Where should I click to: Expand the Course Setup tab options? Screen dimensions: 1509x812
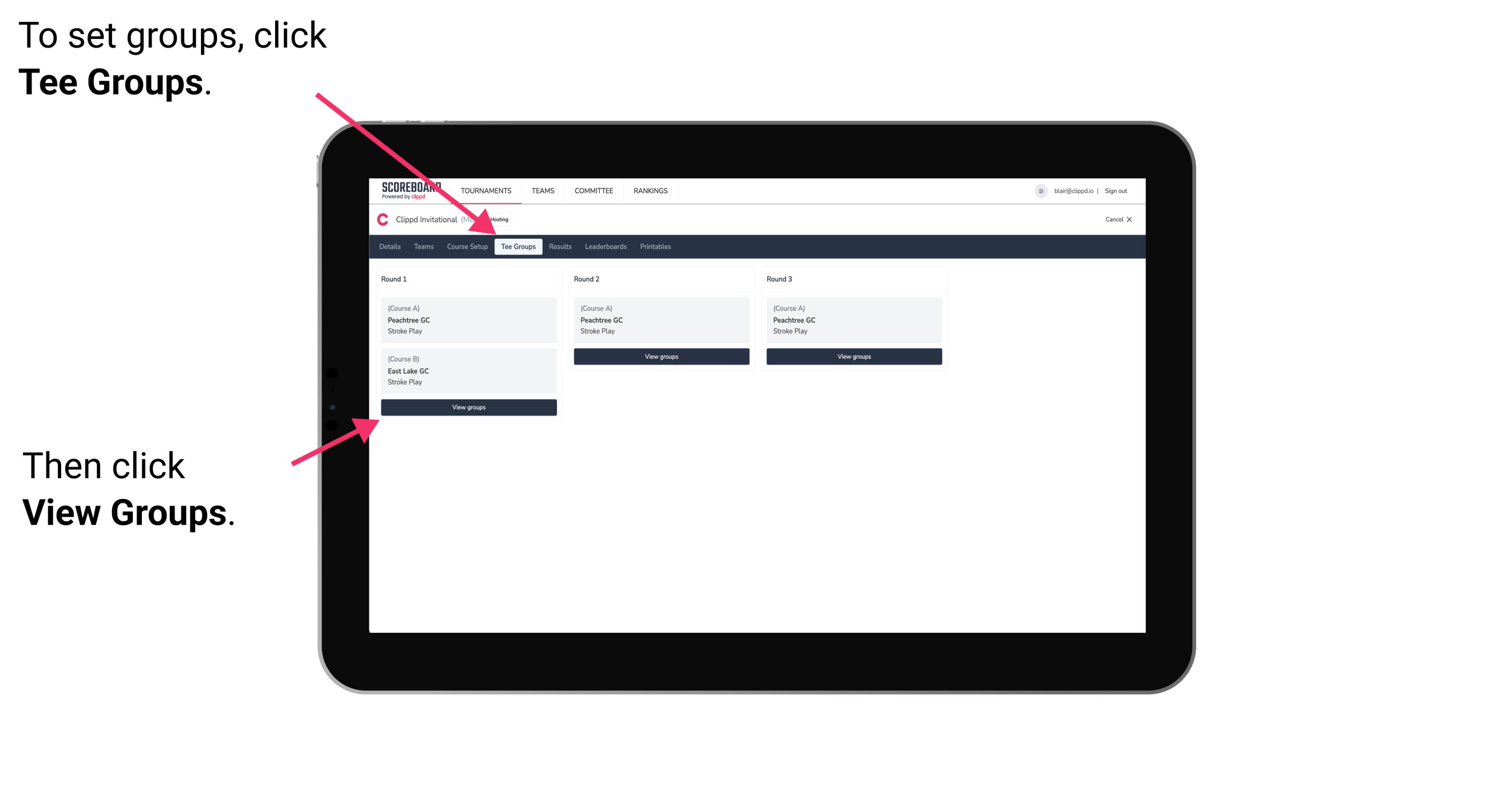click(x=468, y=246)
